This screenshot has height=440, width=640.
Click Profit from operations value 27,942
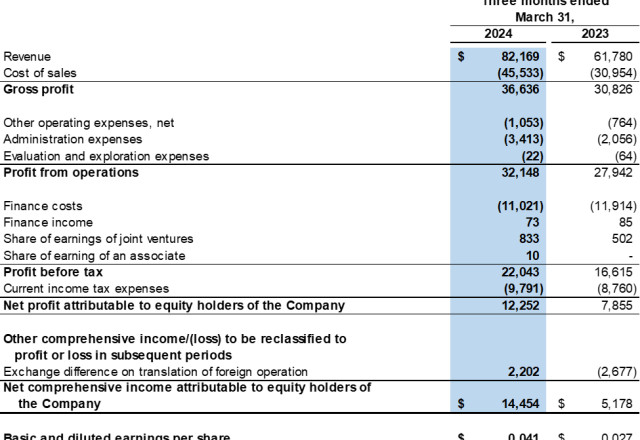(x=613, y=172)
